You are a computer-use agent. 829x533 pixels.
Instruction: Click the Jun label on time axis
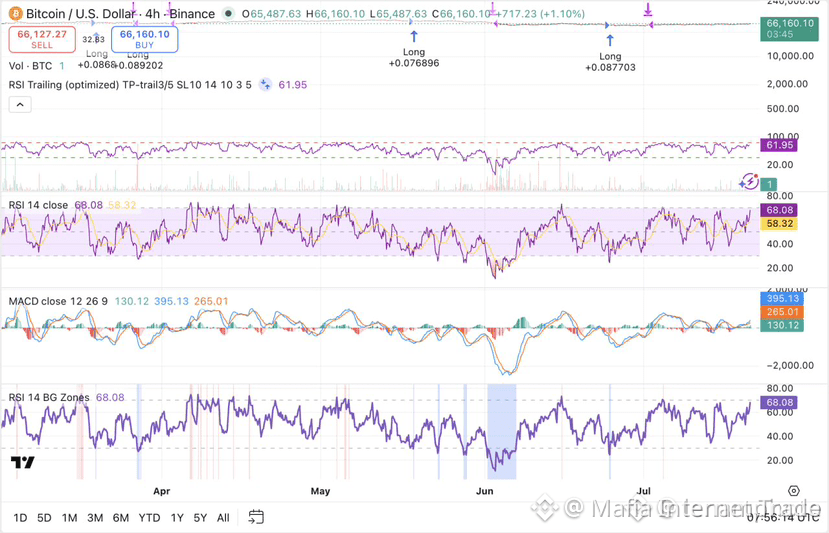coord(484,491)
